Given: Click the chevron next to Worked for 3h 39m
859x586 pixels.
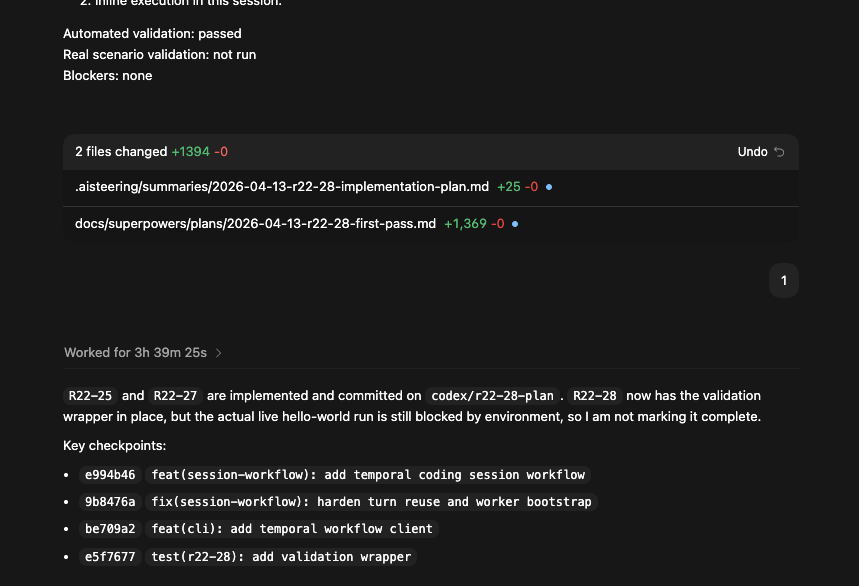Looking at the screenshot, I should pos(219,353).
